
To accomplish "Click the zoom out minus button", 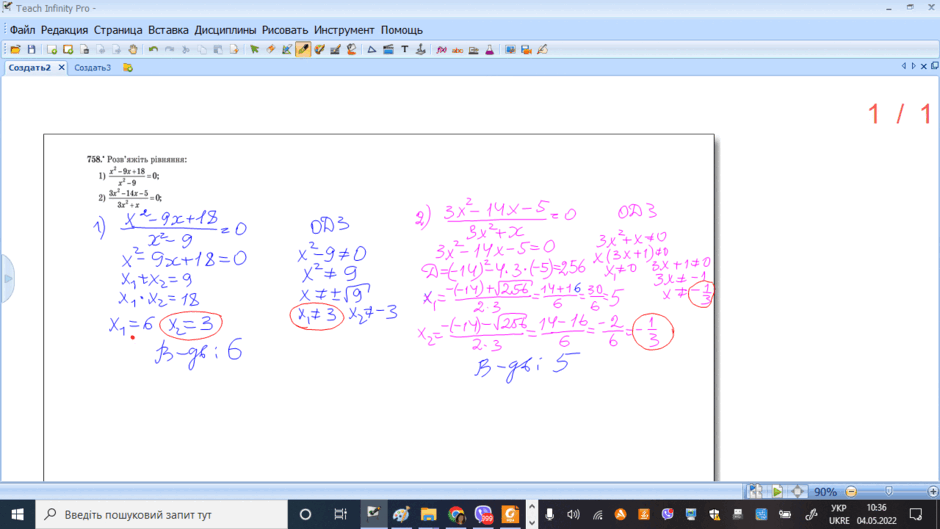I will (x=851, y=492).
